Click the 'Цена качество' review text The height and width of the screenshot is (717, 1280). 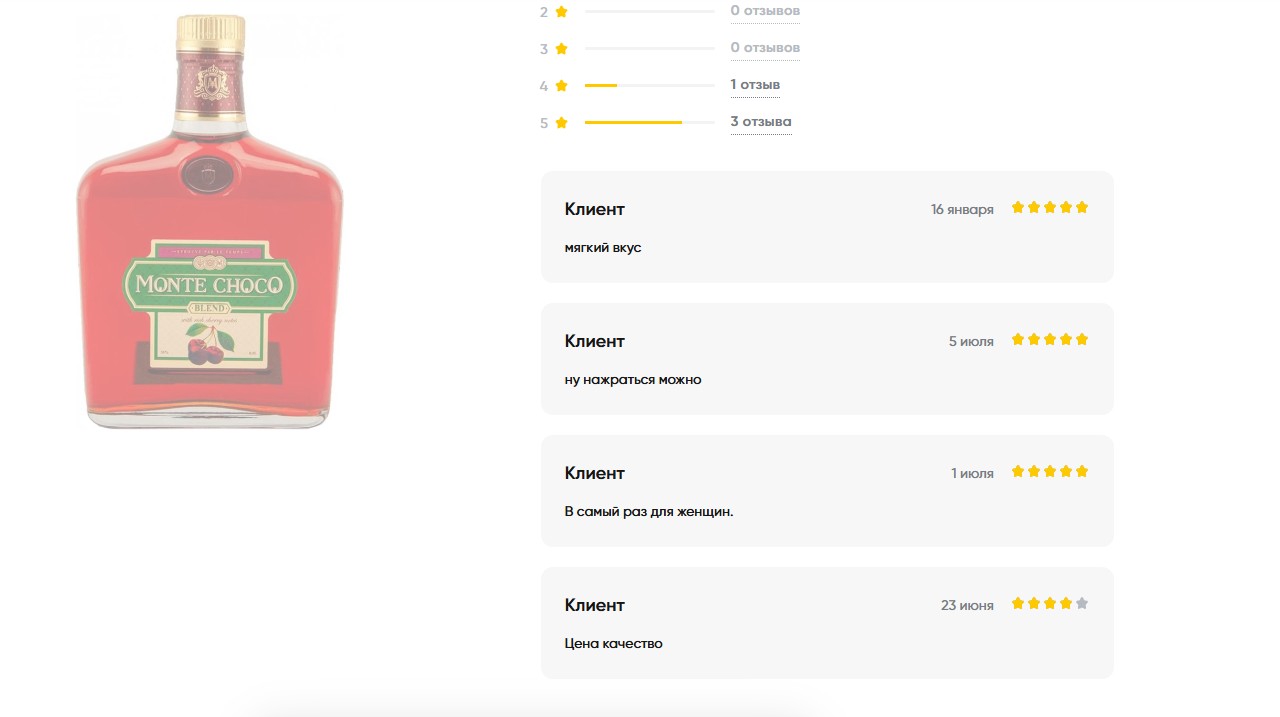click(613, 644)
